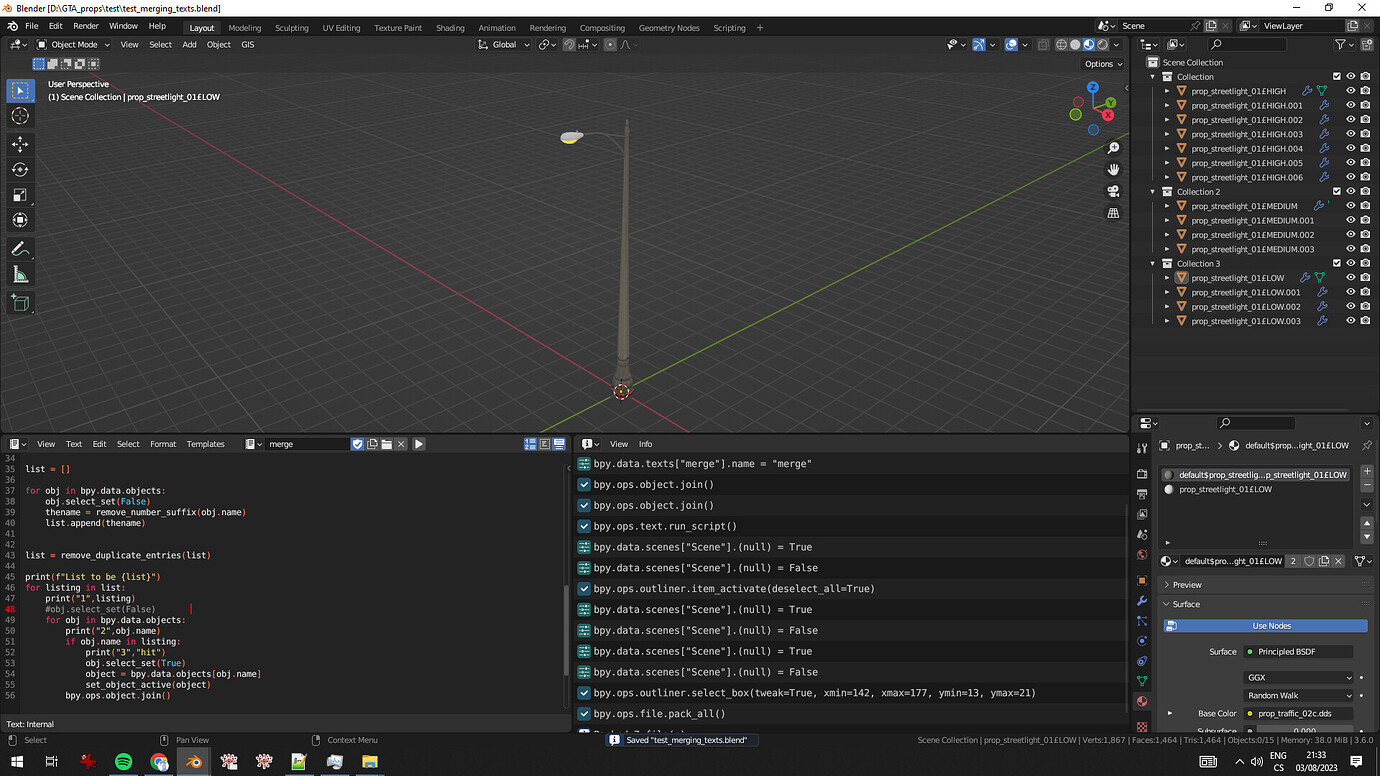
Task: Hide prop_streetlight_01£LOW.003 in viewport
Action: click(1350, 321)
